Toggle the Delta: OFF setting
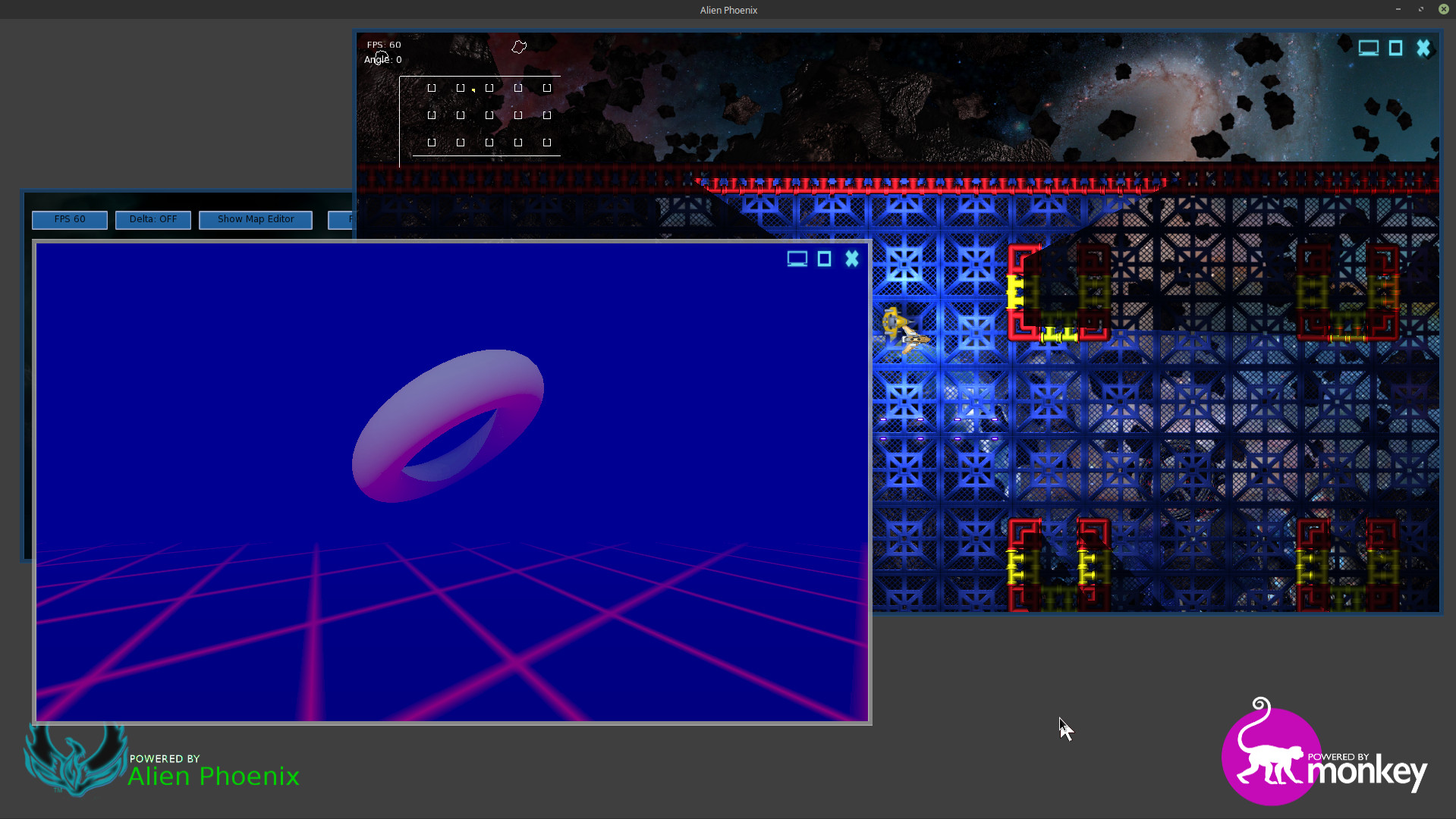 [153, 219]
